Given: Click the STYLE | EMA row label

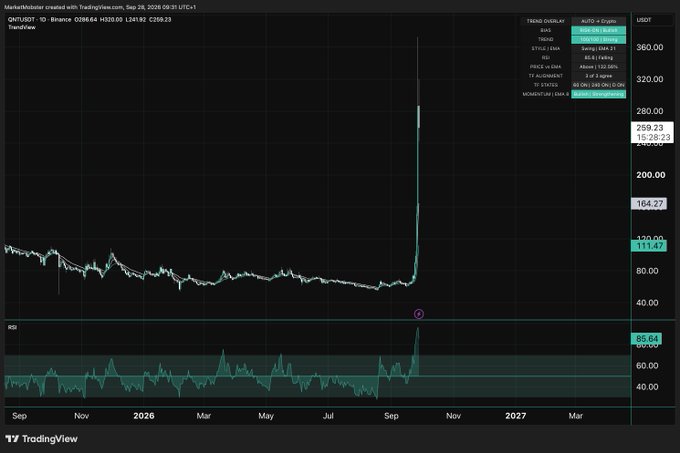Looking at the screenshot, I should coord(546,49).
